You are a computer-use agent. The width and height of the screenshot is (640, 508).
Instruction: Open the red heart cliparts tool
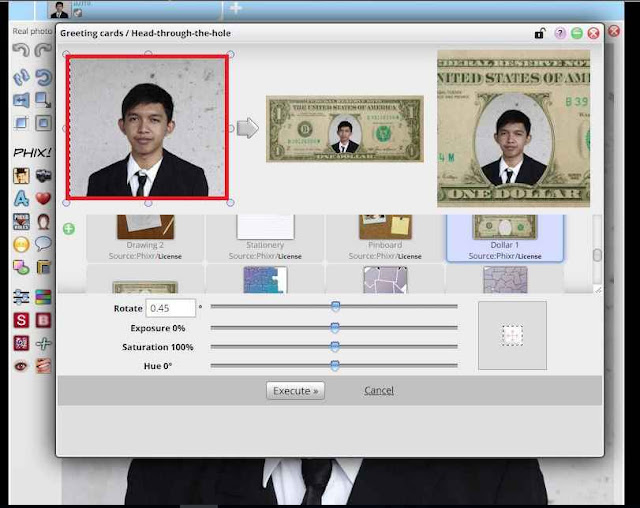43,199
